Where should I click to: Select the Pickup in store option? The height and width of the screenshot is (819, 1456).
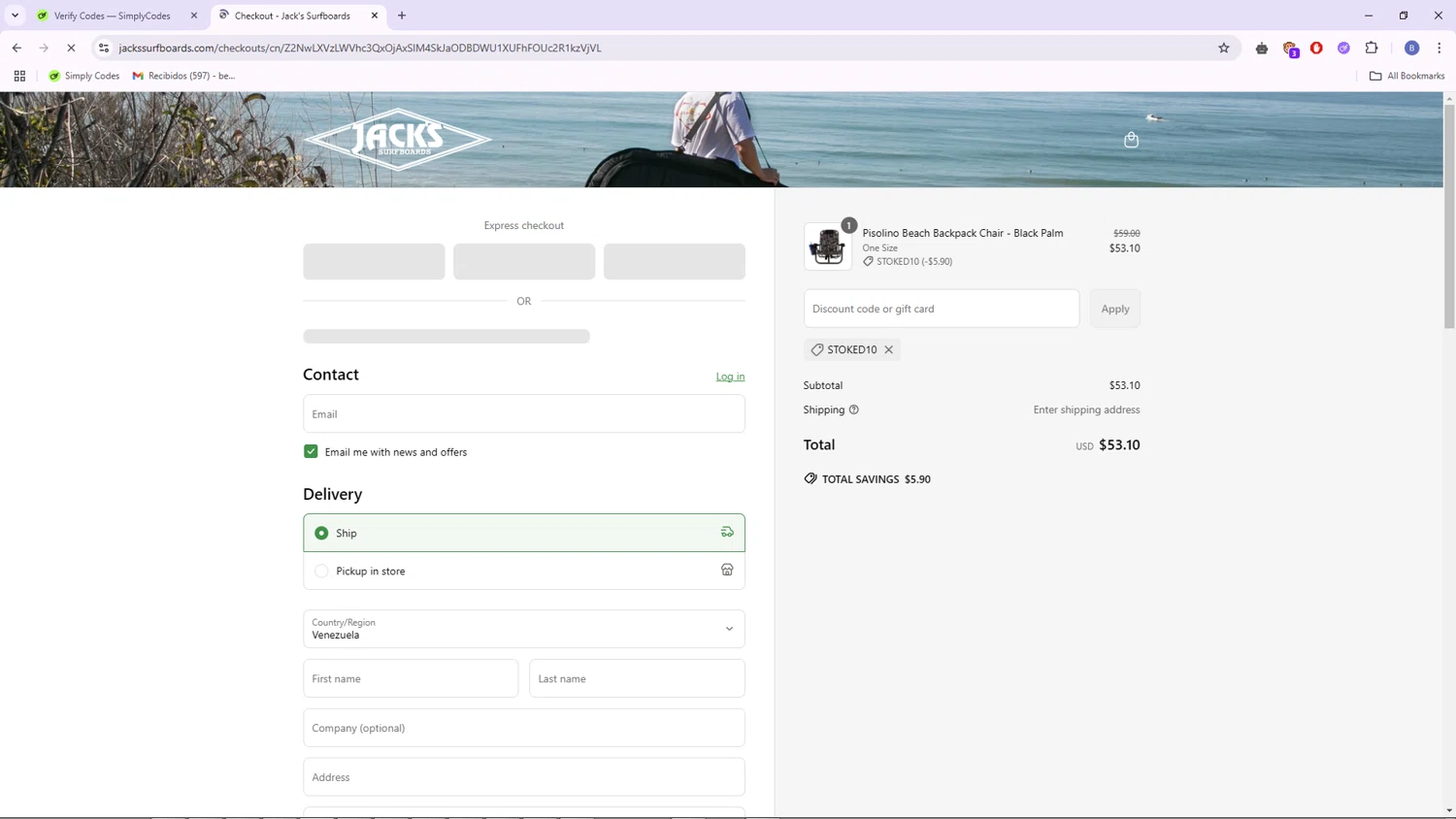pyautogui.click(x=524, y=571)
